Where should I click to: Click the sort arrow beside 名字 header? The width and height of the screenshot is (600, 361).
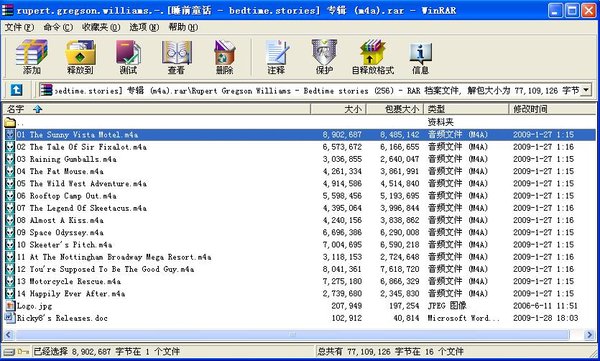click(37, 109)
